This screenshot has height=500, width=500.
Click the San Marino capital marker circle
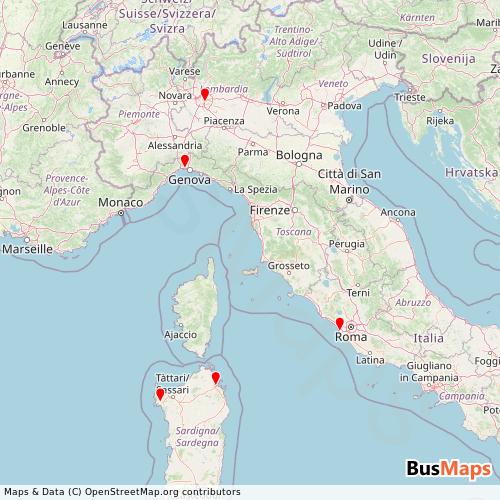349,200
